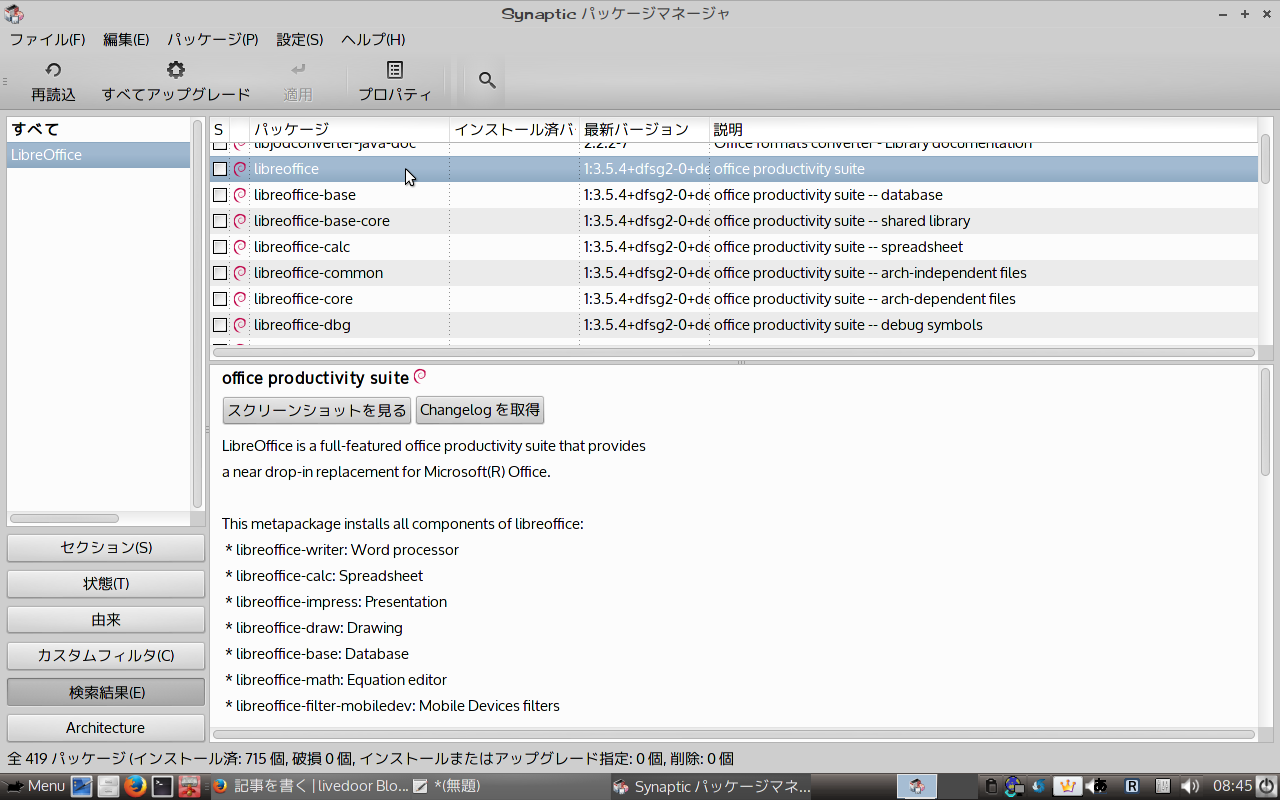Click the Debian swirl beside libreoffice-dbg

[240, 325]
